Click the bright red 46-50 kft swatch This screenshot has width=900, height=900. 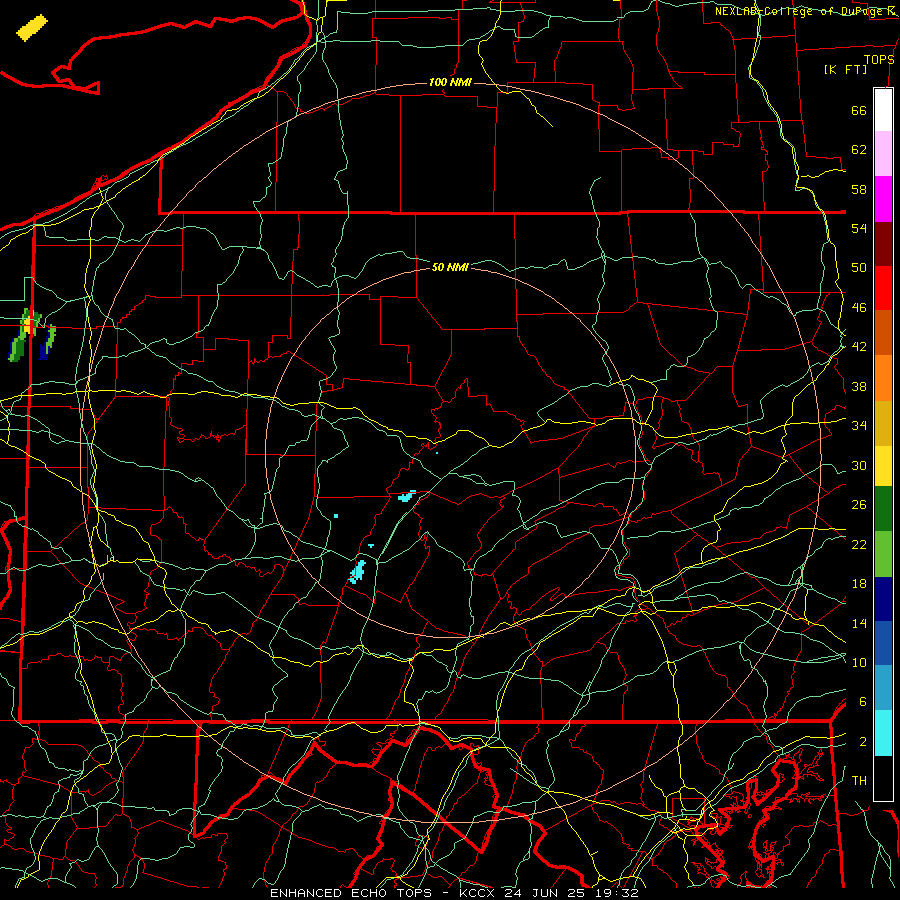coord(883,288)
